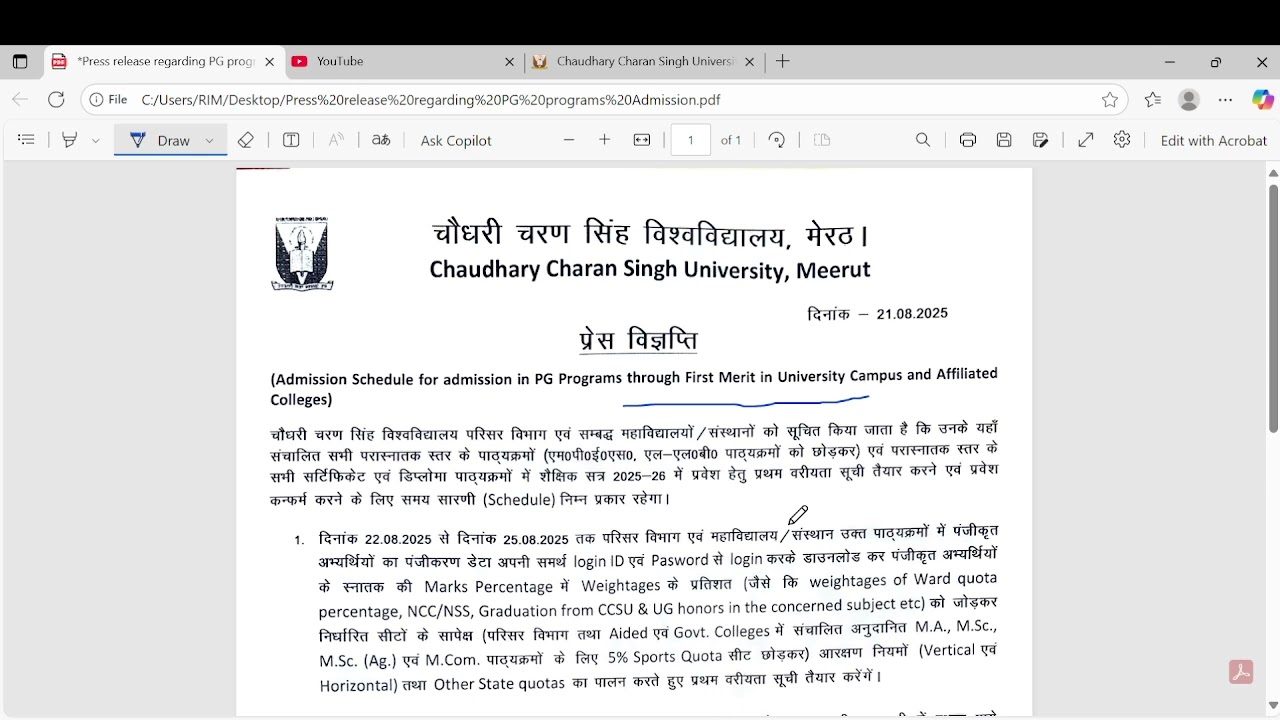The image size is (1280, 720).
Task: Zoom in on the PDF
Action: (604, 140)
